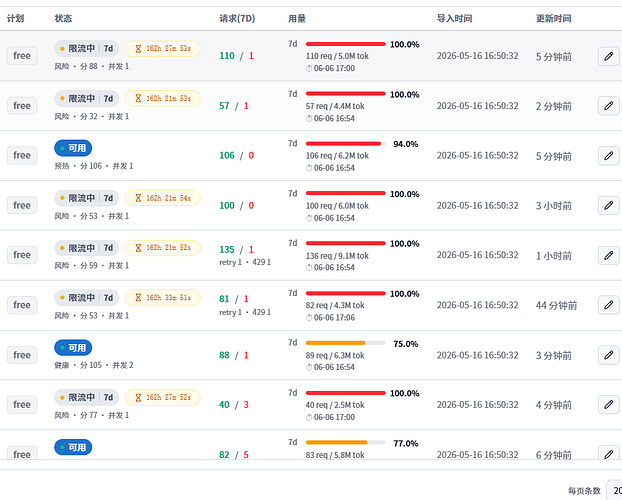Sort by the 用量 column header
This screenshot has width=622, height=500.
pyautogui.click(x=297, y=18)
